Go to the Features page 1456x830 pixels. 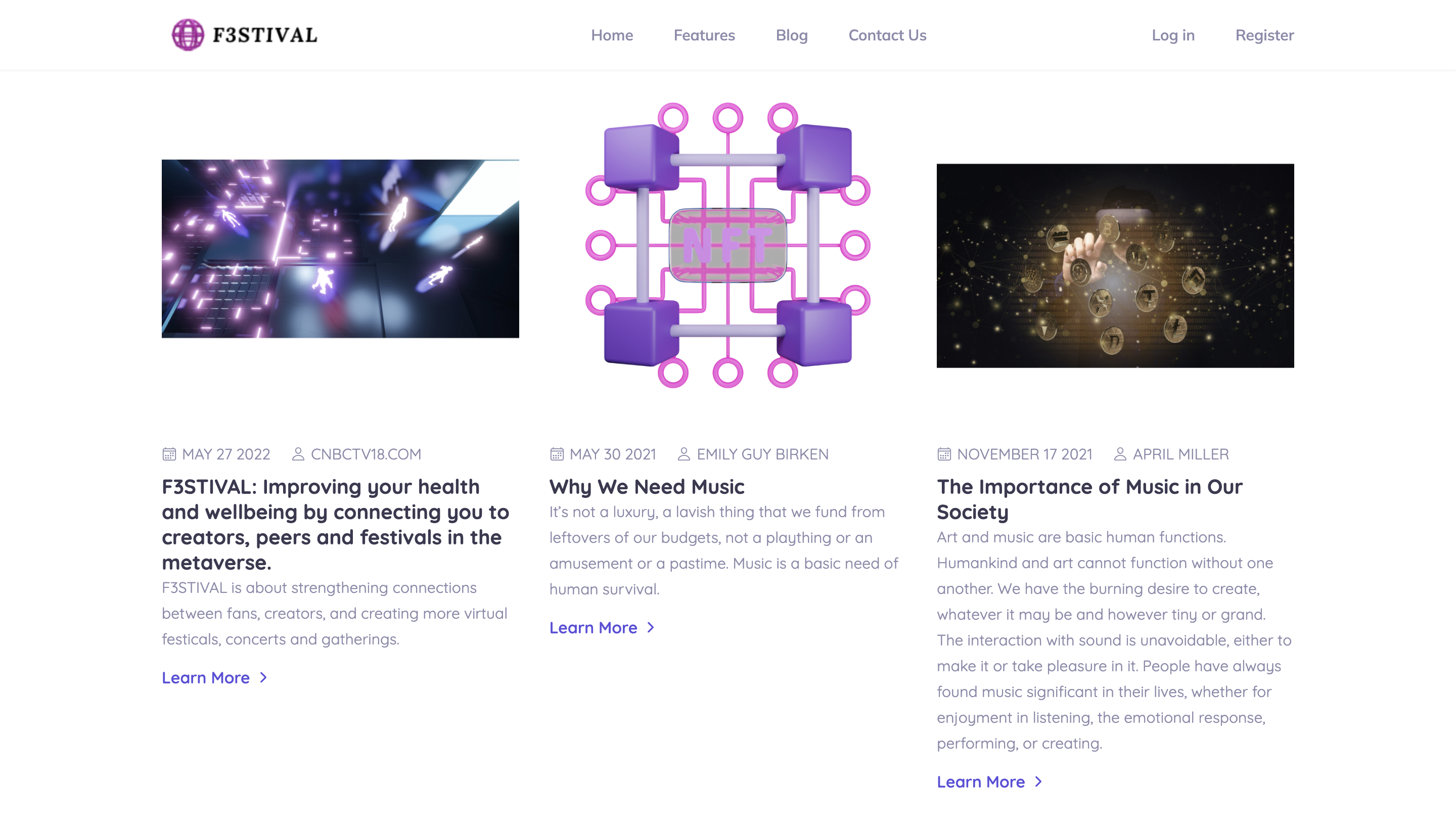704,35
